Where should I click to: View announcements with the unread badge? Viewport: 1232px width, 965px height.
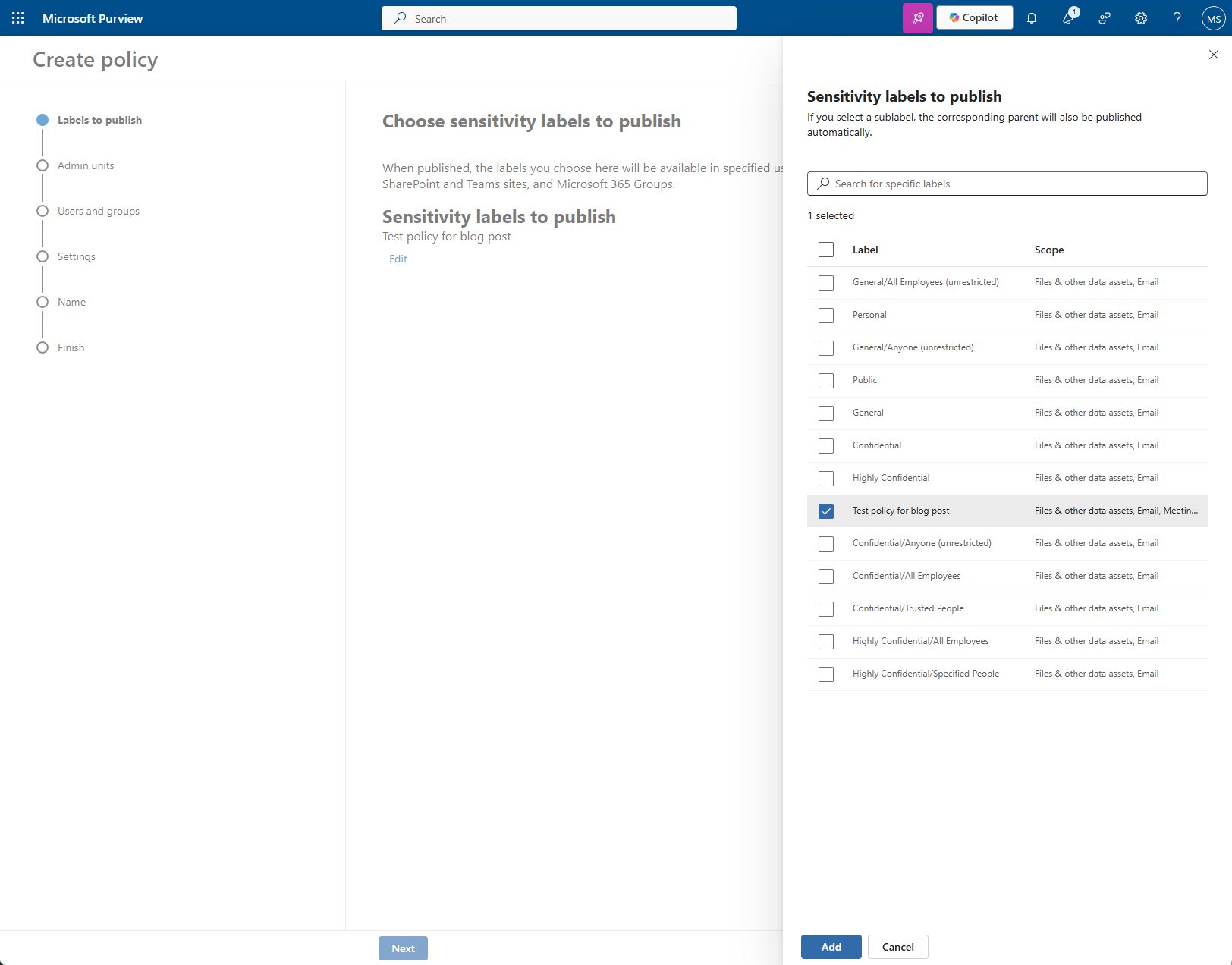tap(1068, 18)
